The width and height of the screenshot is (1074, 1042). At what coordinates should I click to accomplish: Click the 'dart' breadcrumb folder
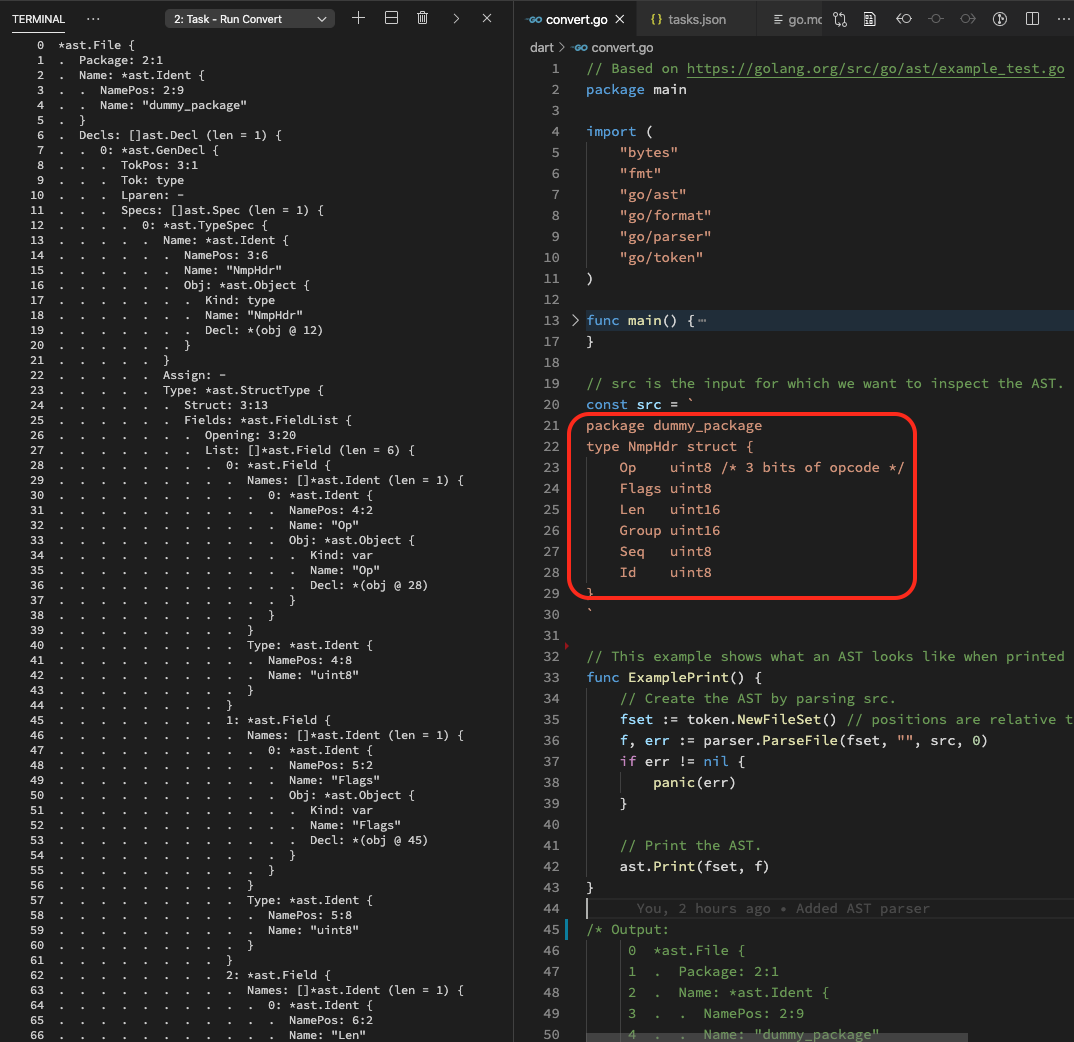pyautogui.click(x=541, y=47)
